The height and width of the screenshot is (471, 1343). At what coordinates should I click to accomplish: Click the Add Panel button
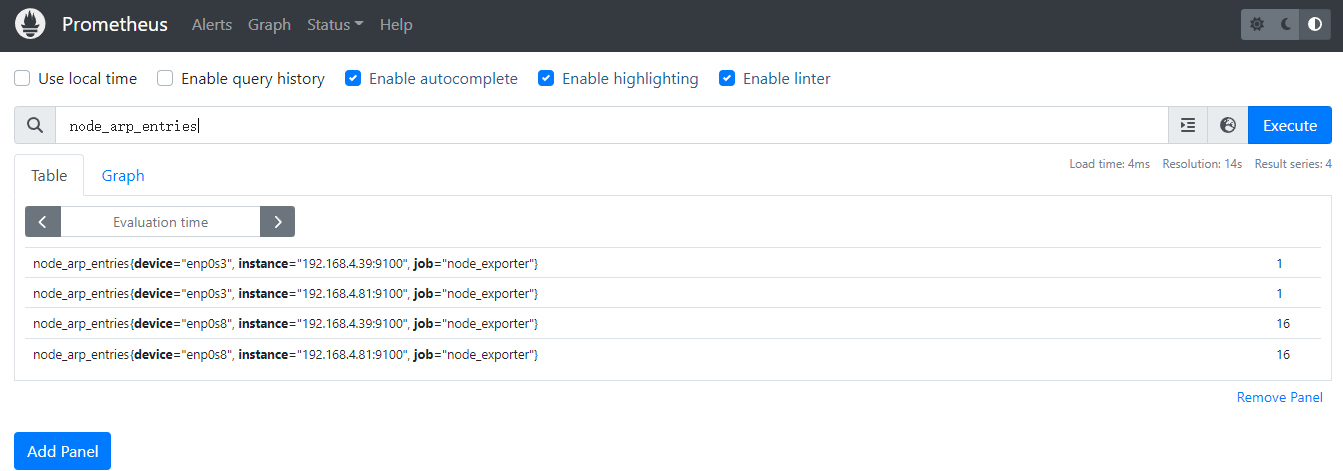(x=63, y=451)
